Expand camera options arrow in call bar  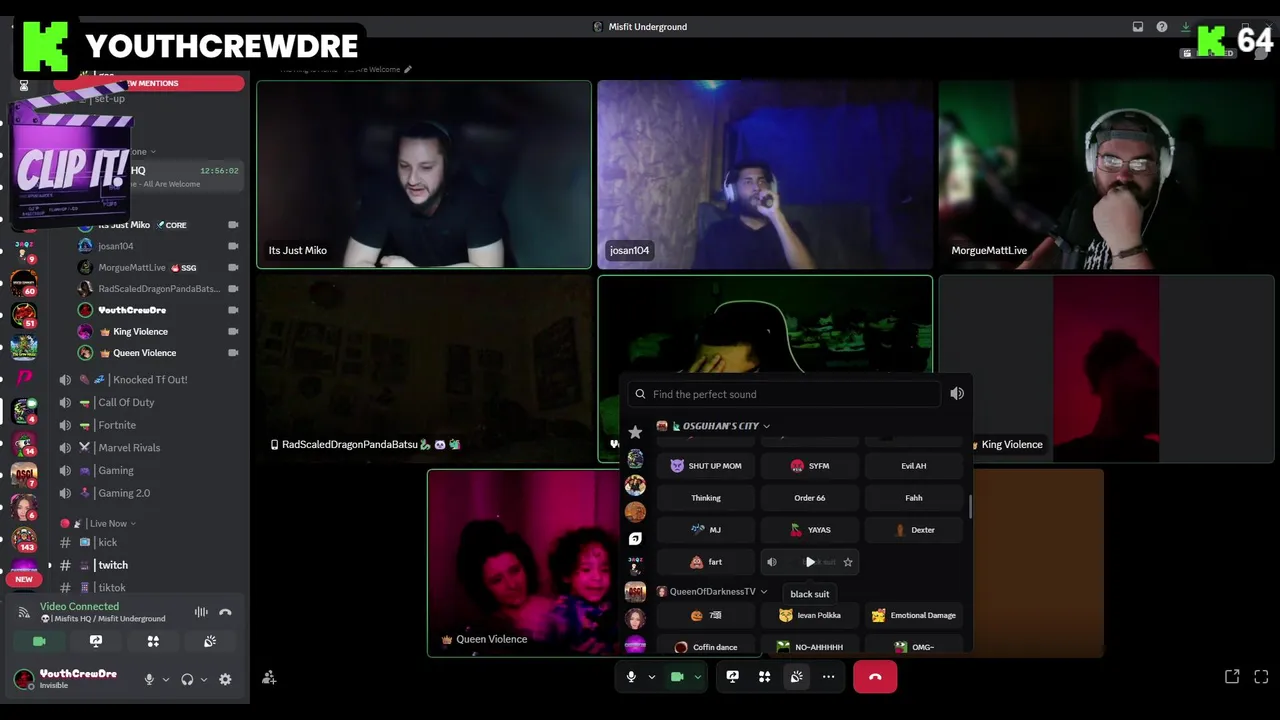pos(697,677)
